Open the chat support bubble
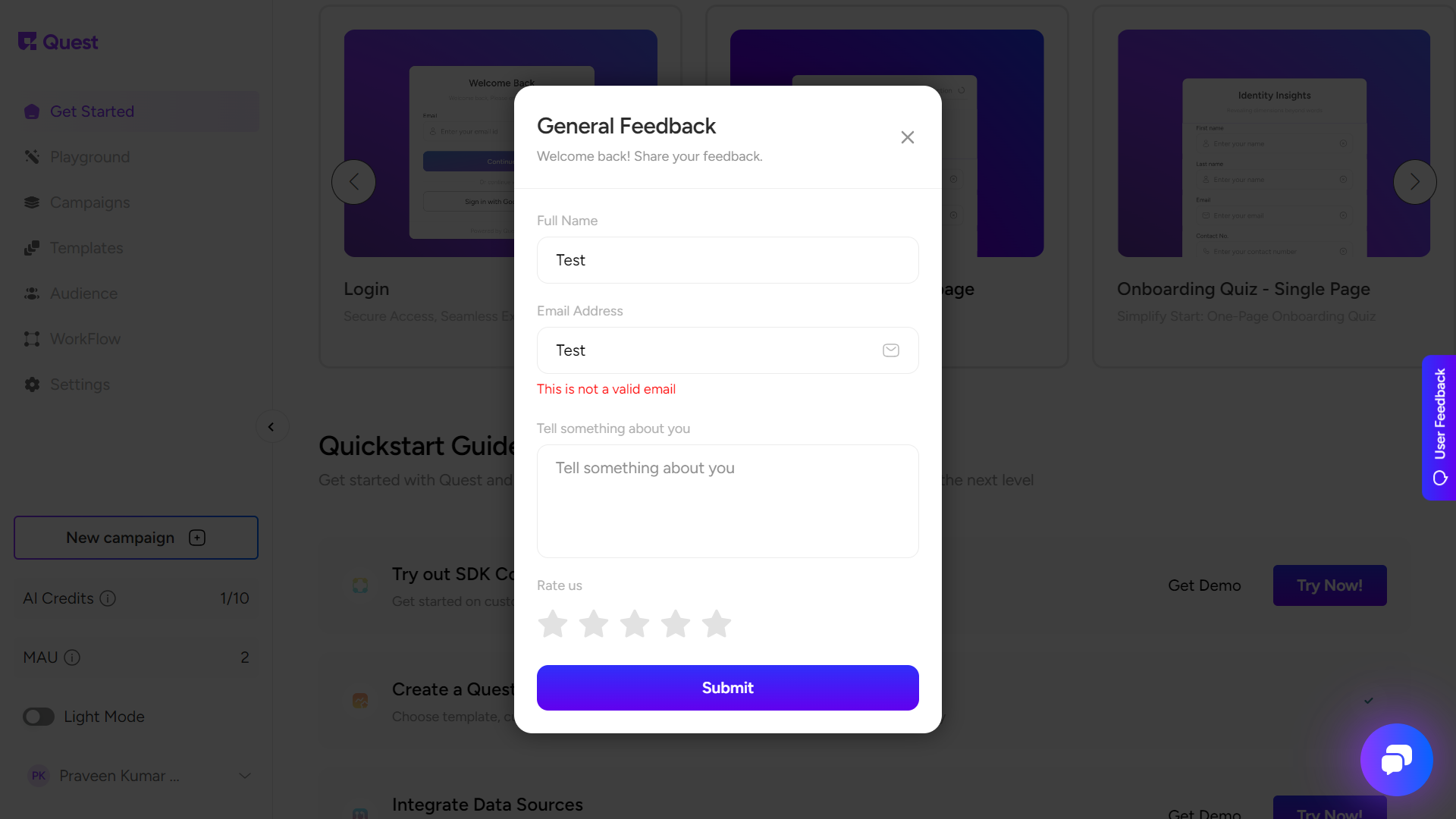This screenshot has height=819, width=1456. (x=1396, y=760)
